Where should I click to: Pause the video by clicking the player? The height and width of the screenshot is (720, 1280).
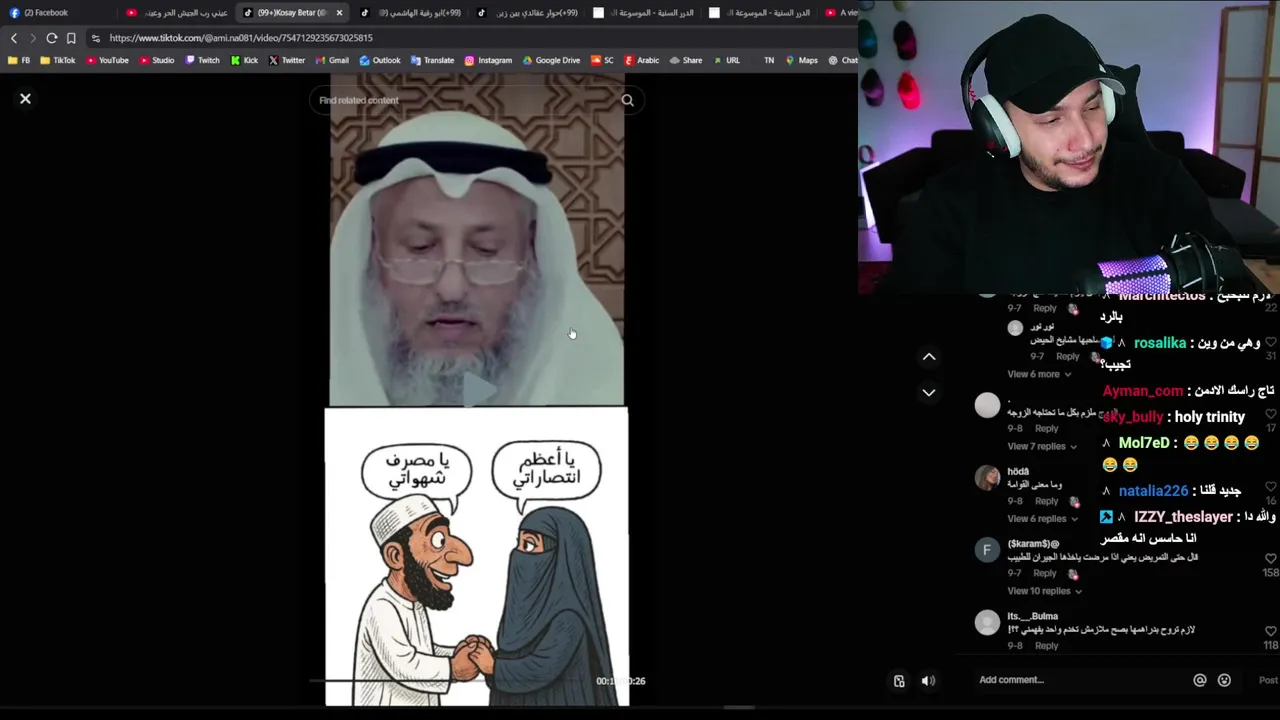click(x=476, y=390)
